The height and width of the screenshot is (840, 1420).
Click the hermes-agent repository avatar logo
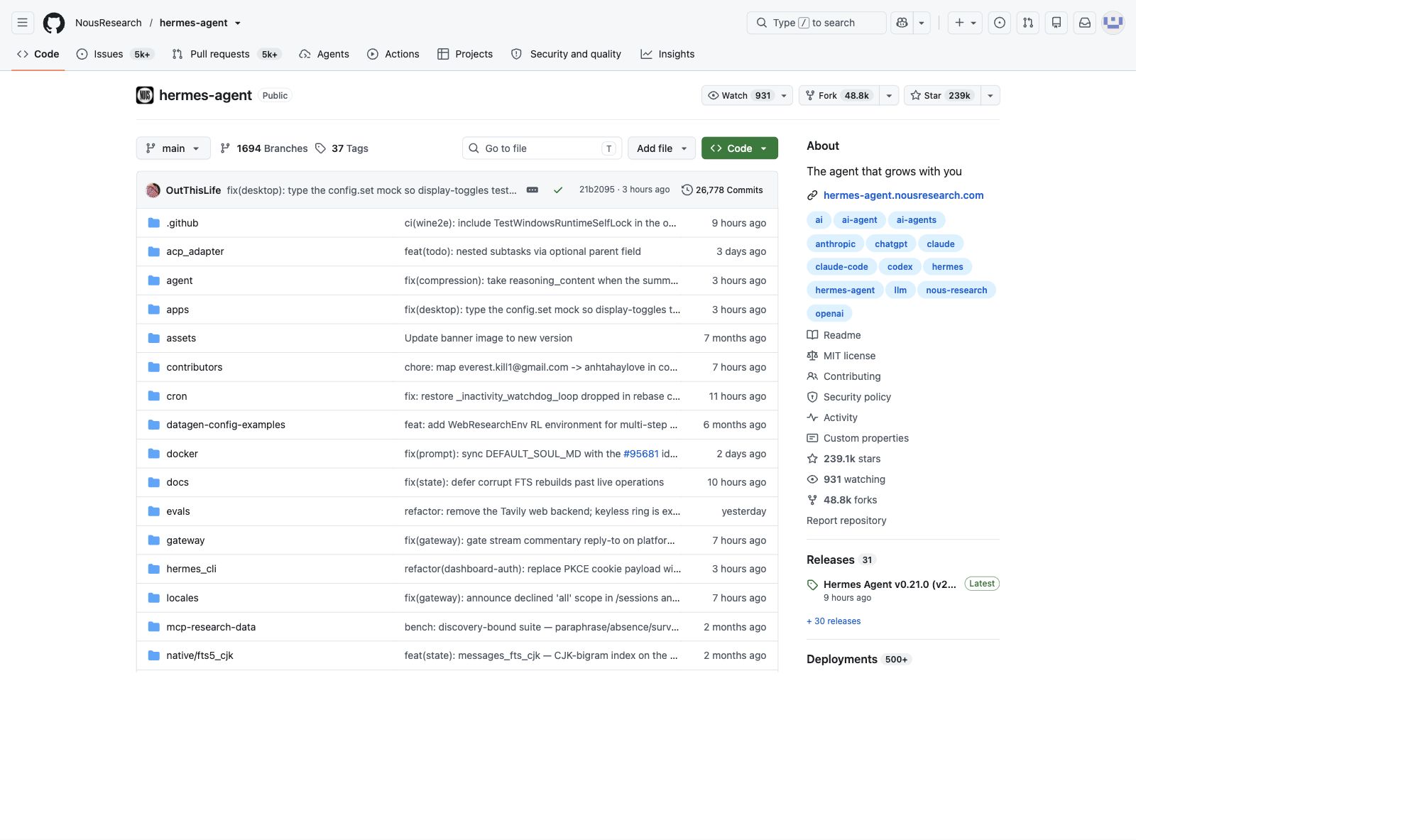tap(145, 95)
